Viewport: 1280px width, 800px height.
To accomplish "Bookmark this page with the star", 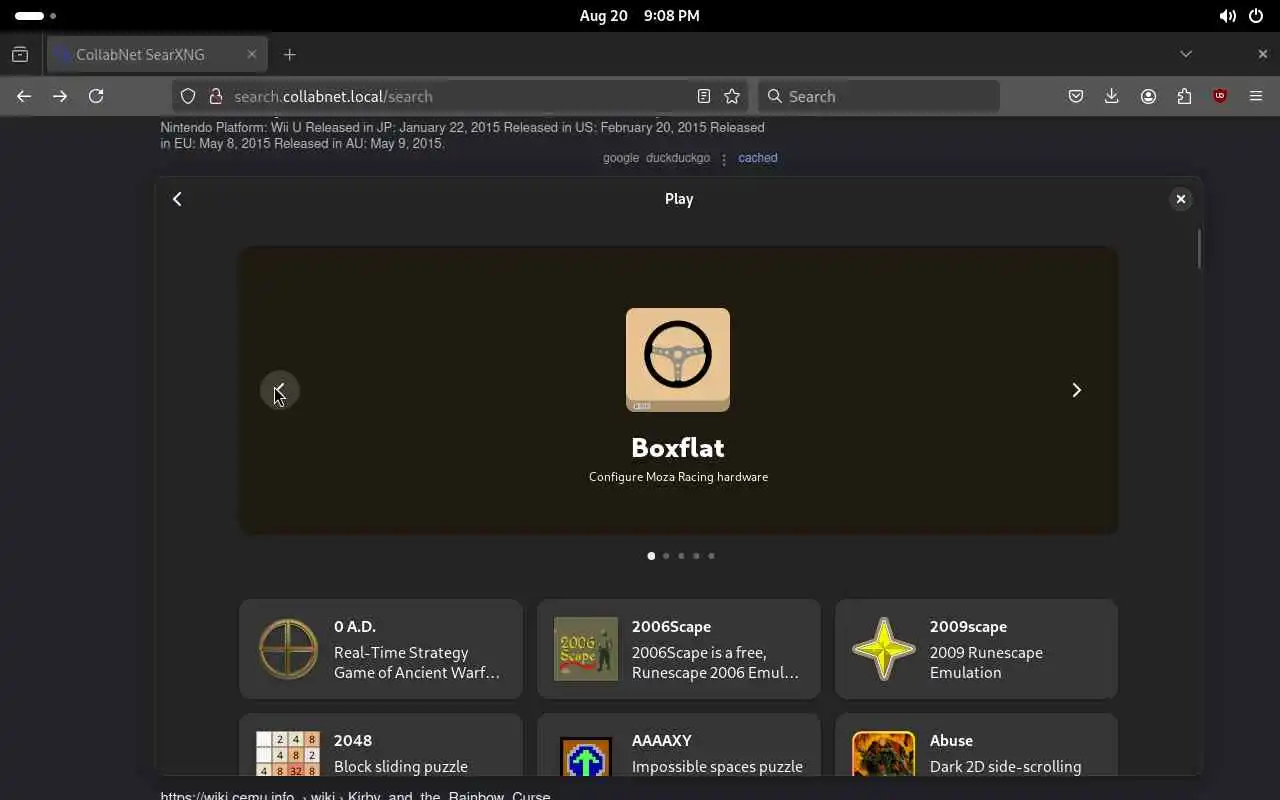I will (x=732, y=96).
